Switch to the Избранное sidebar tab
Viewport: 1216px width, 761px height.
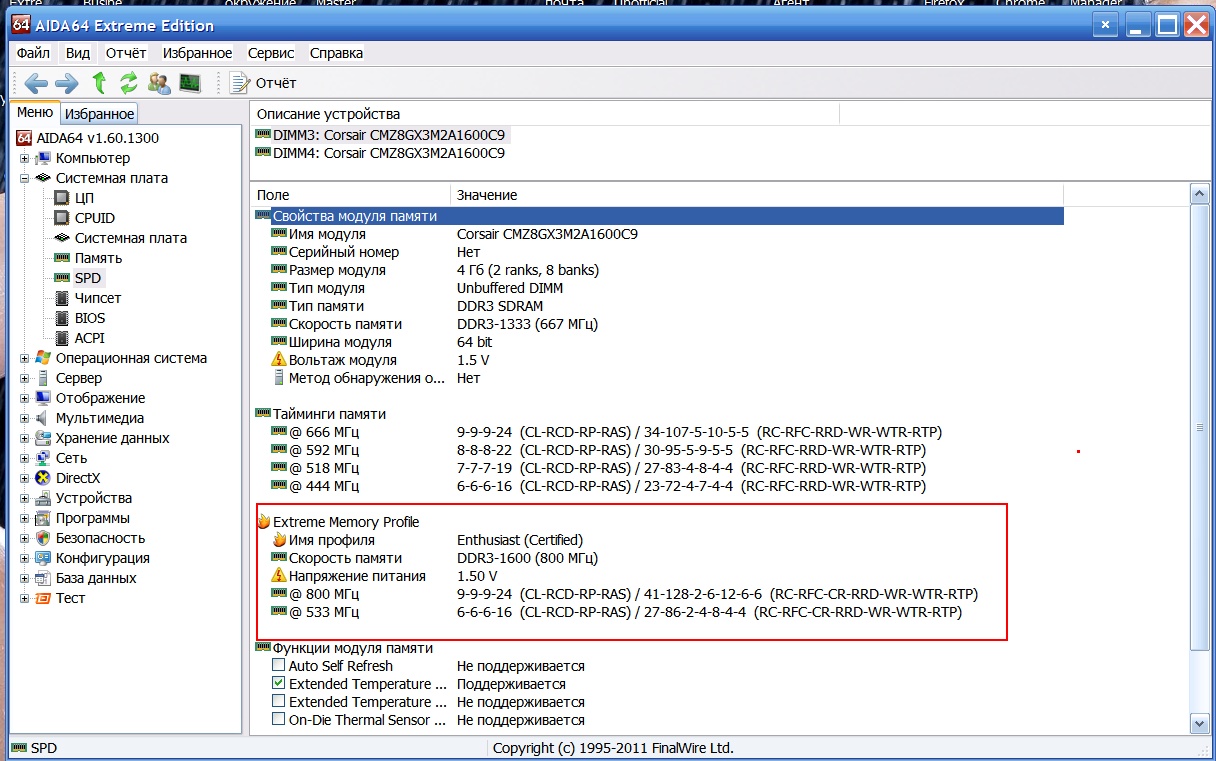(x=99, y=114)
